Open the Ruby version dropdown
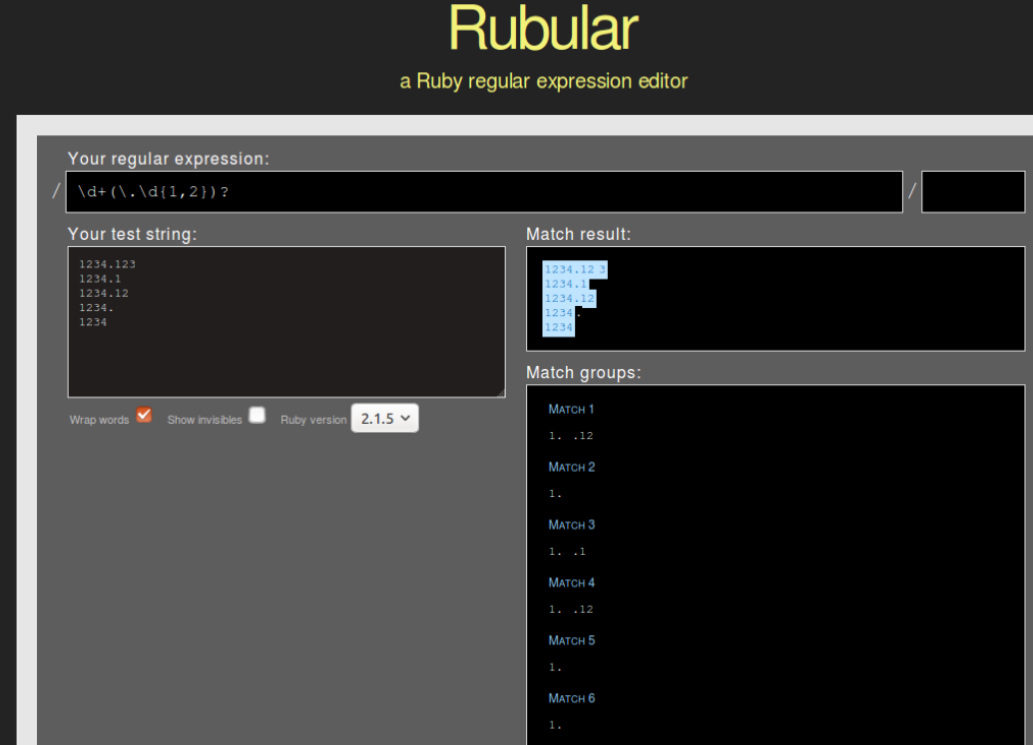The height and width of the screenshot is (745, 1033). pyautogui.click(x=385, y=418)
